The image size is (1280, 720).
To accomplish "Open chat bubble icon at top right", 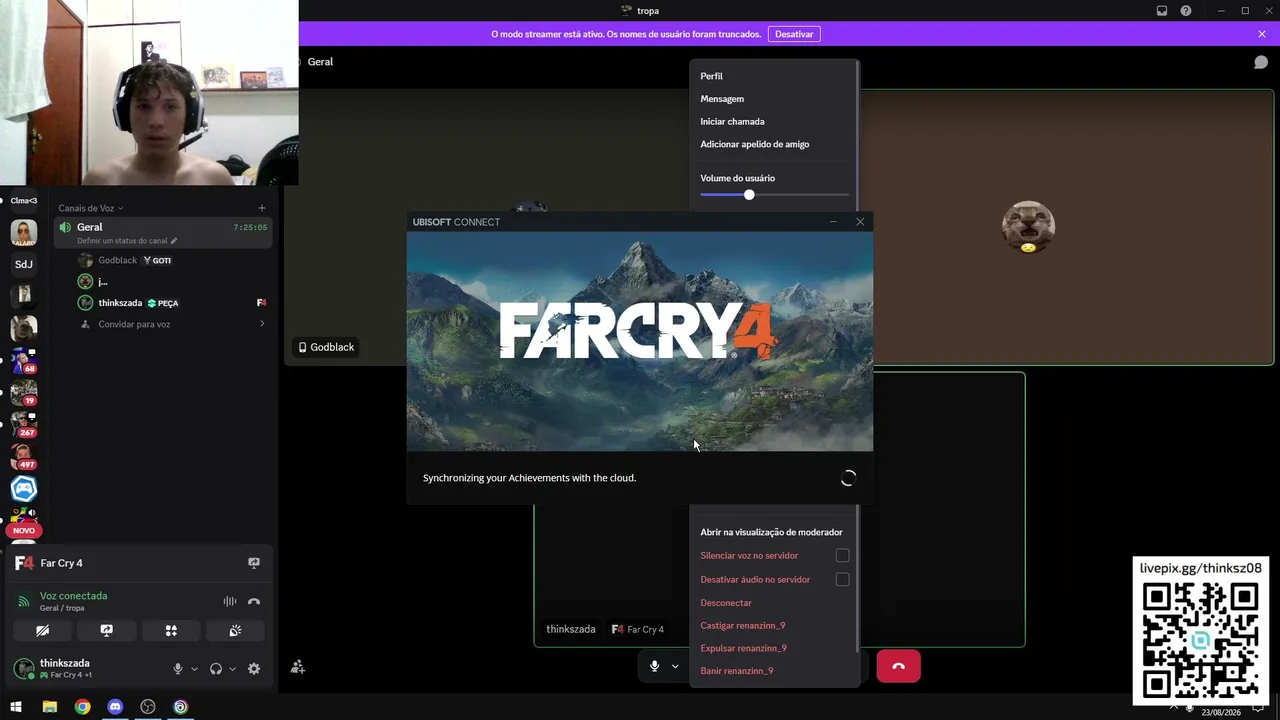I will pyautogui.click(x=1261, y=62).
